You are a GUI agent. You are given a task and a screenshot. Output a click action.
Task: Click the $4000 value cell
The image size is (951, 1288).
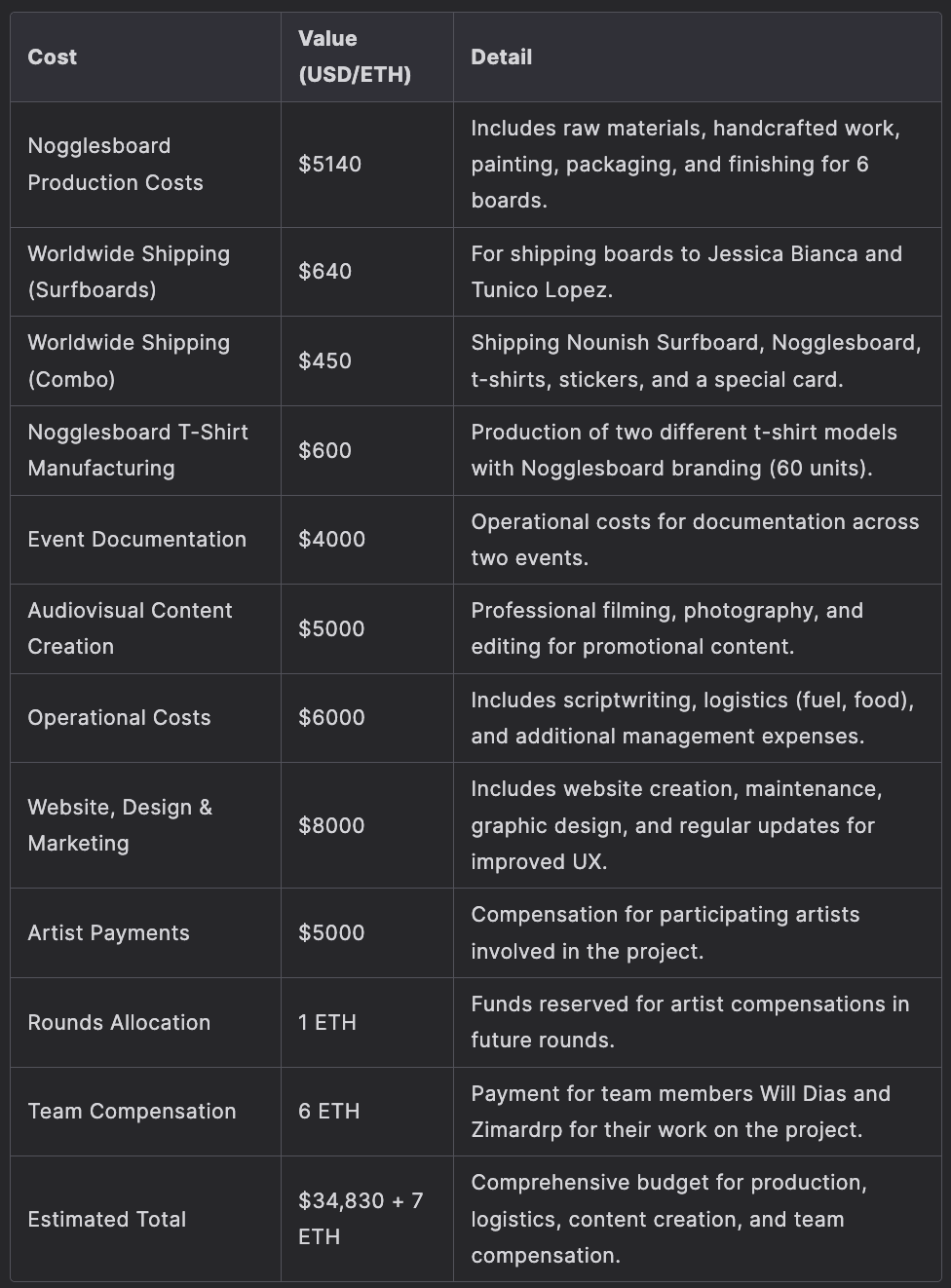click(331, 540)
